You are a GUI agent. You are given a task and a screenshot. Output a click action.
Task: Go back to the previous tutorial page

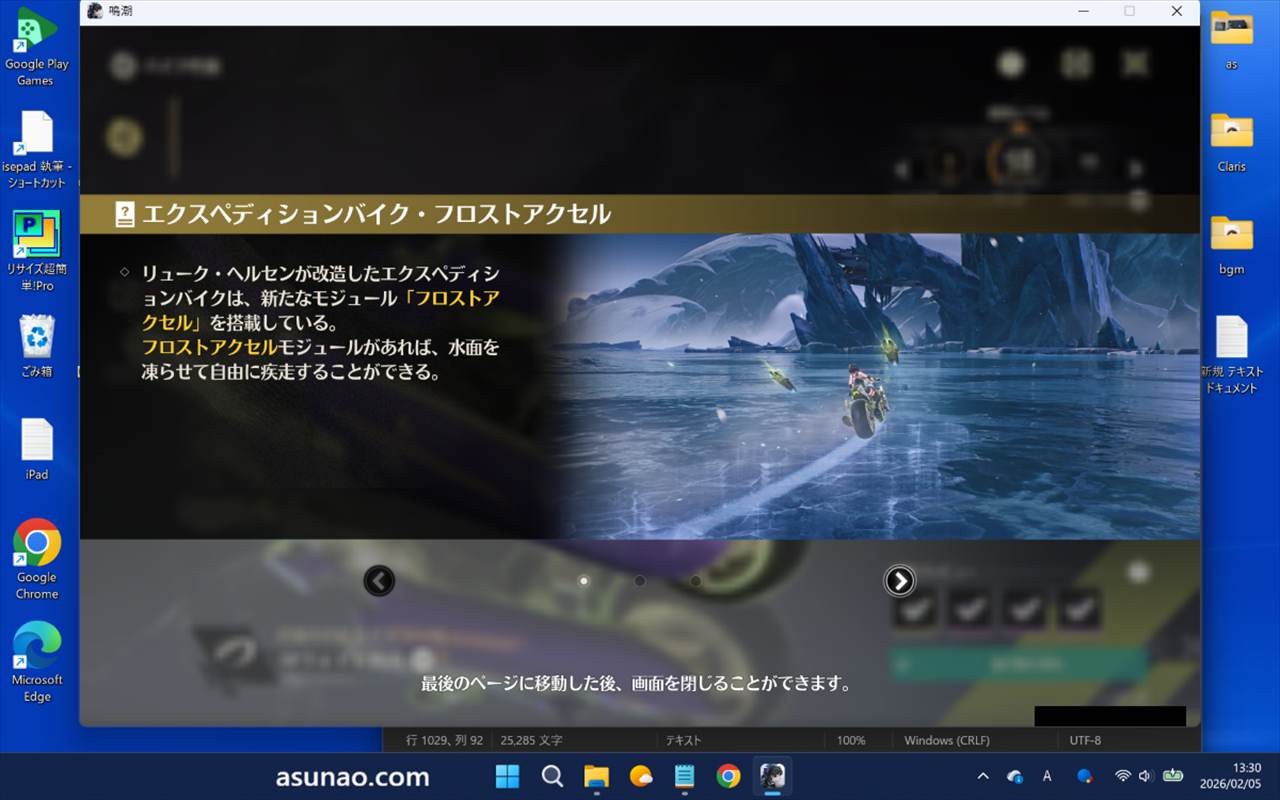pyautogui.click(x=379, y=580)
